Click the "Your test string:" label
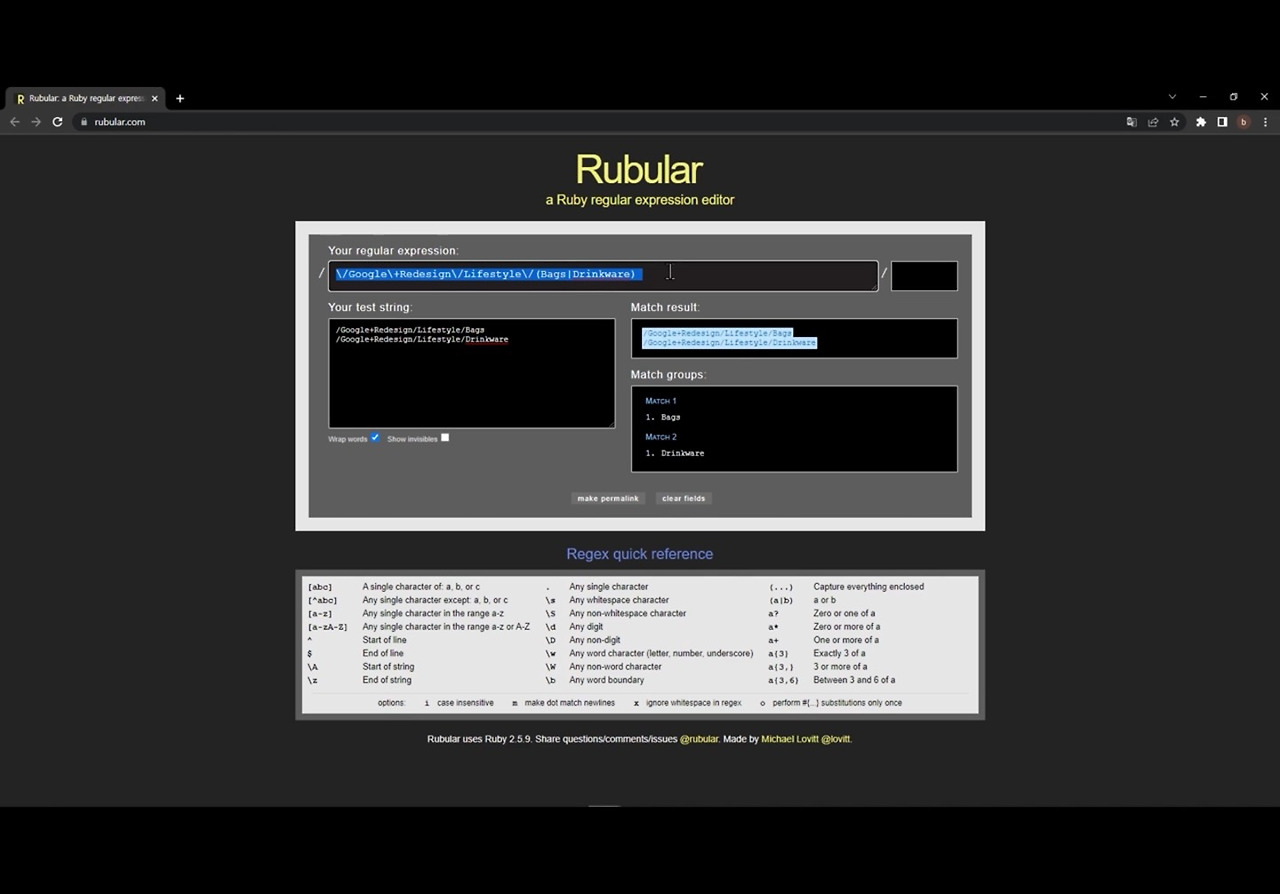Image resolution: width=1280 pixels, height=894 pixels. tap(370, 307)
